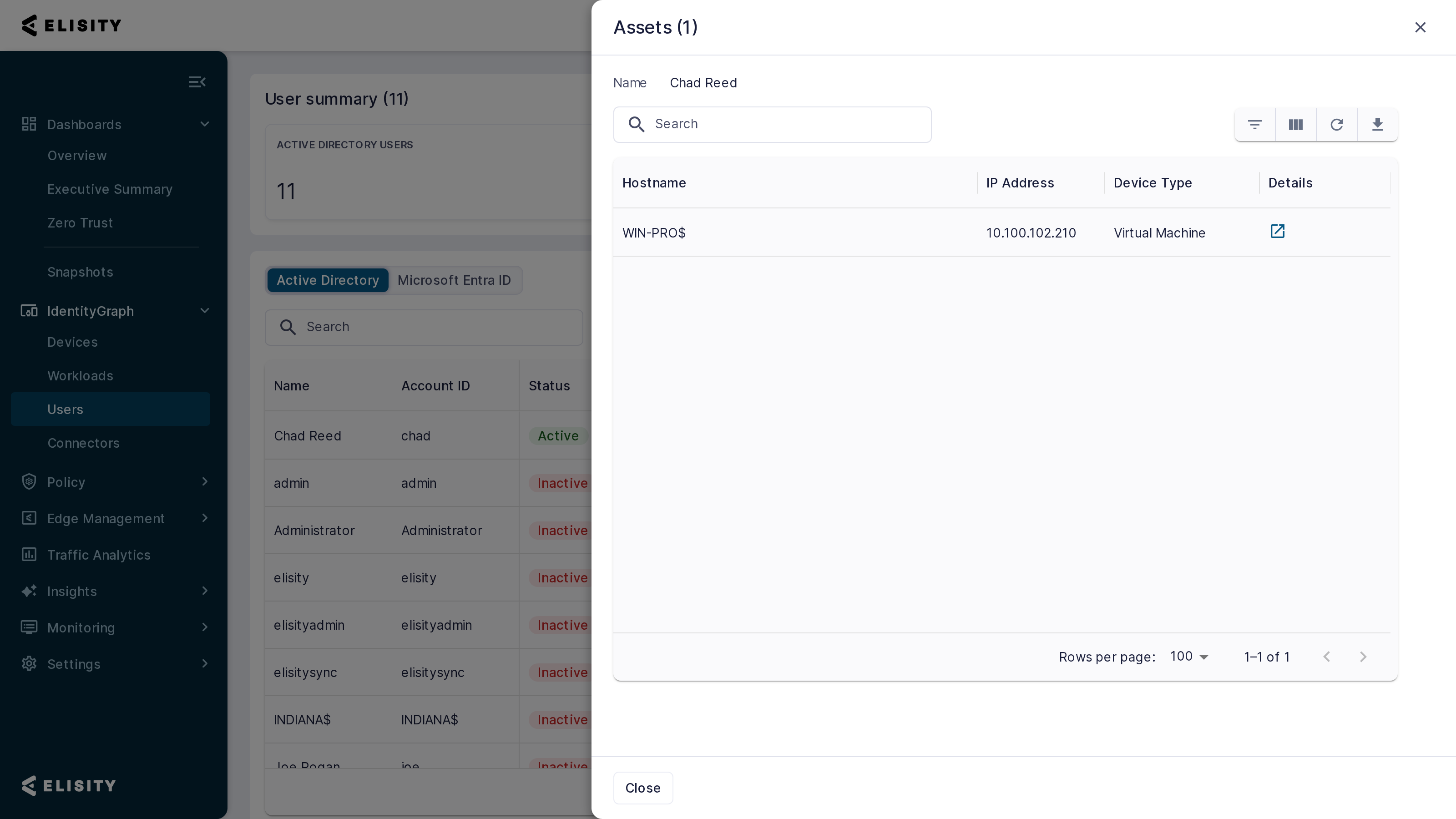Focus the User summary search field

[x=424, y=327]
